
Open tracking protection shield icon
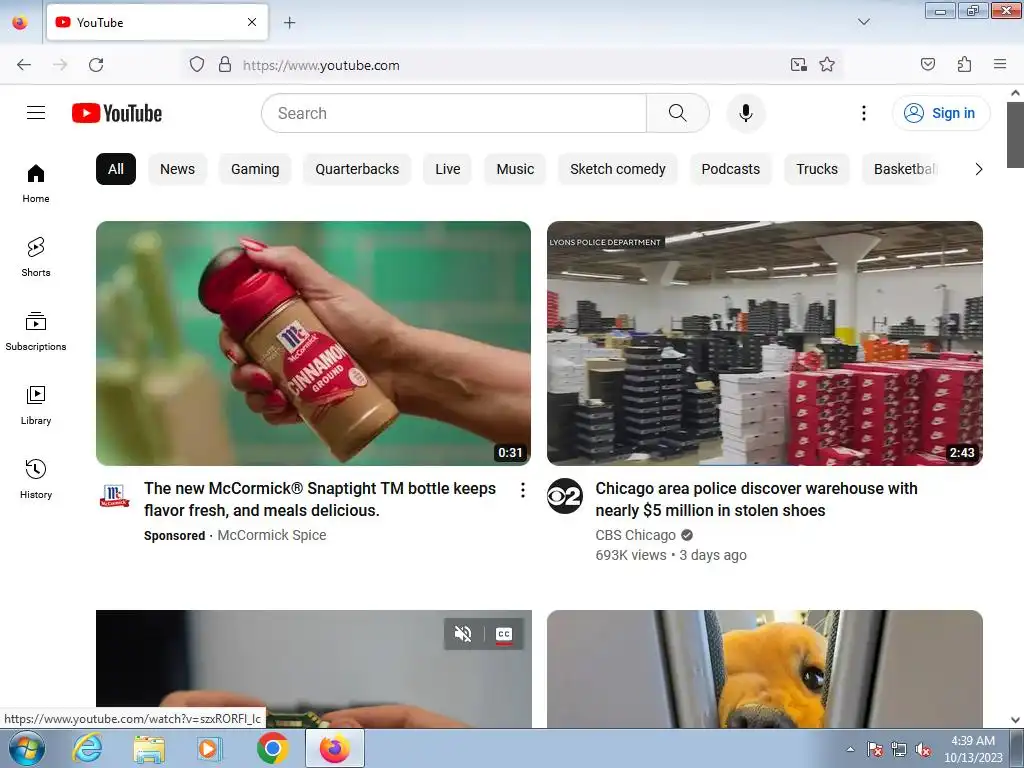[x=197, y=65]
